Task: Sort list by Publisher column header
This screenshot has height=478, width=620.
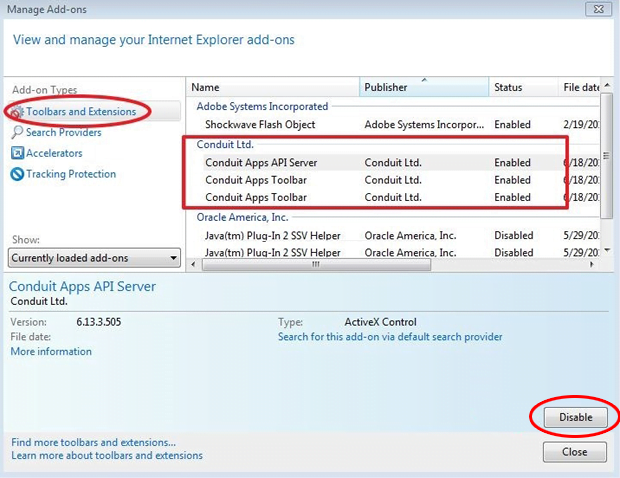Action: (x=424, y=87)
